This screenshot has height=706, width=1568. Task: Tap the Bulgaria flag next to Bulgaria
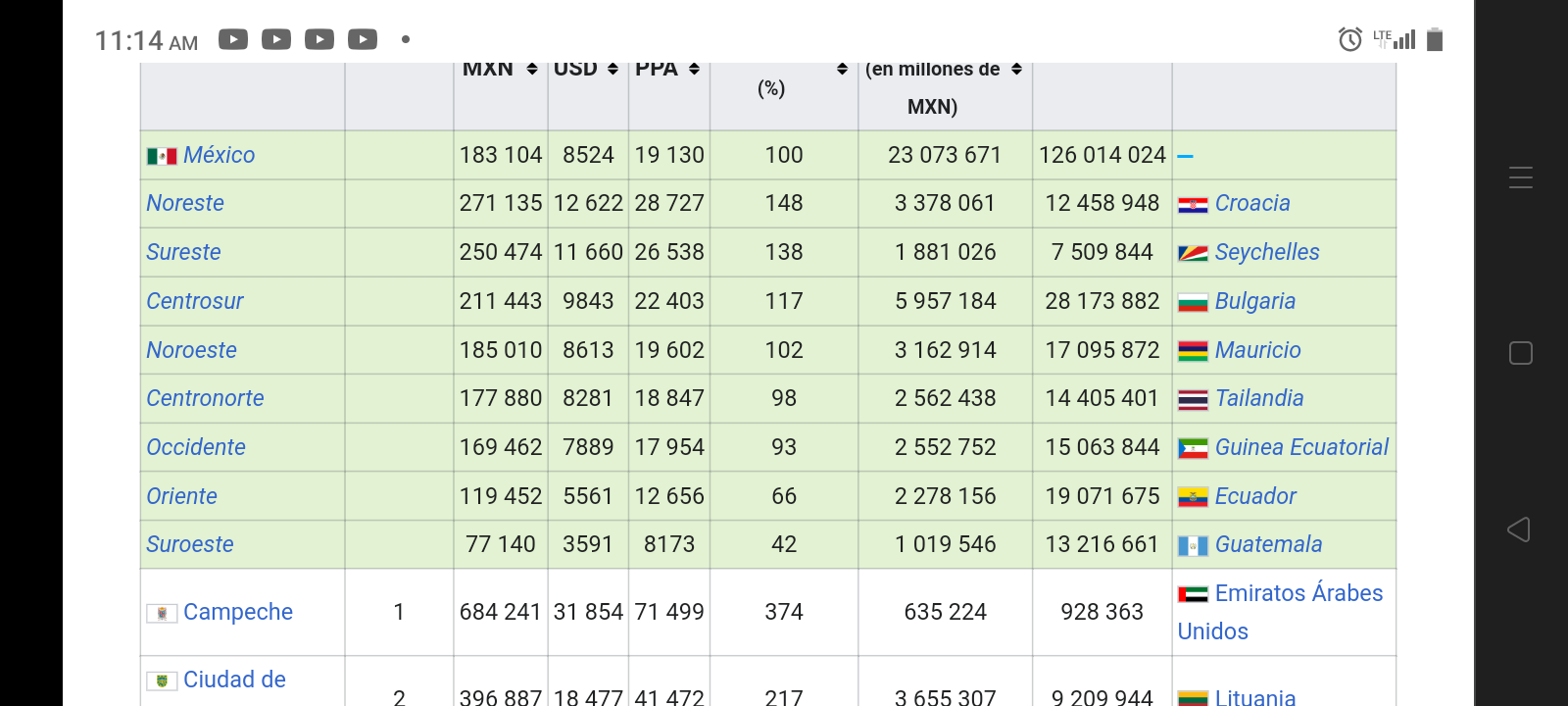pyautogui.click(x=1193, y=302)
